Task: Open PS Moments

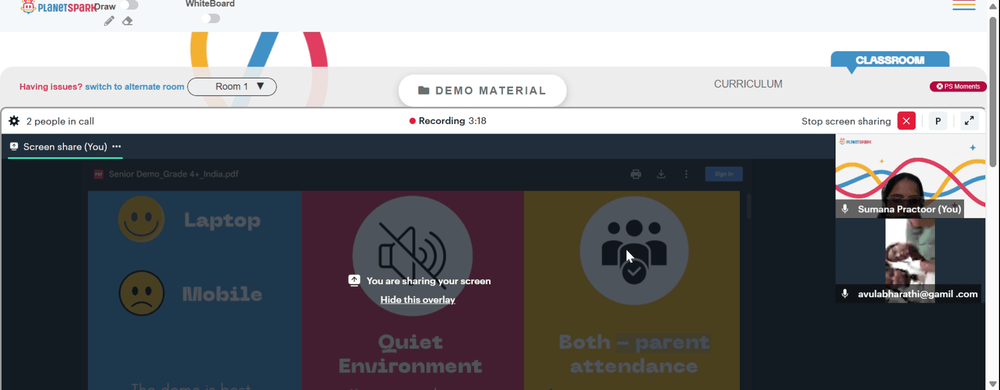Action: point(957,87)
